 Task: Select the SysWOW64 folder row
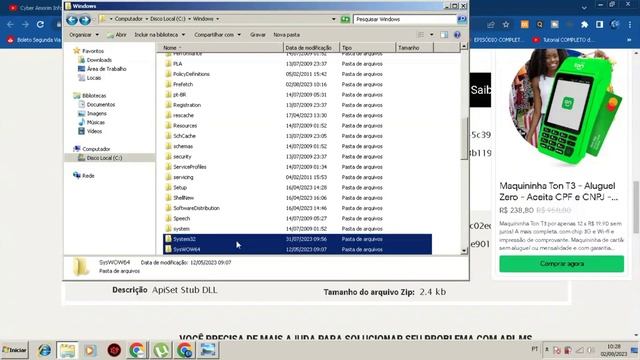(297, 249)
